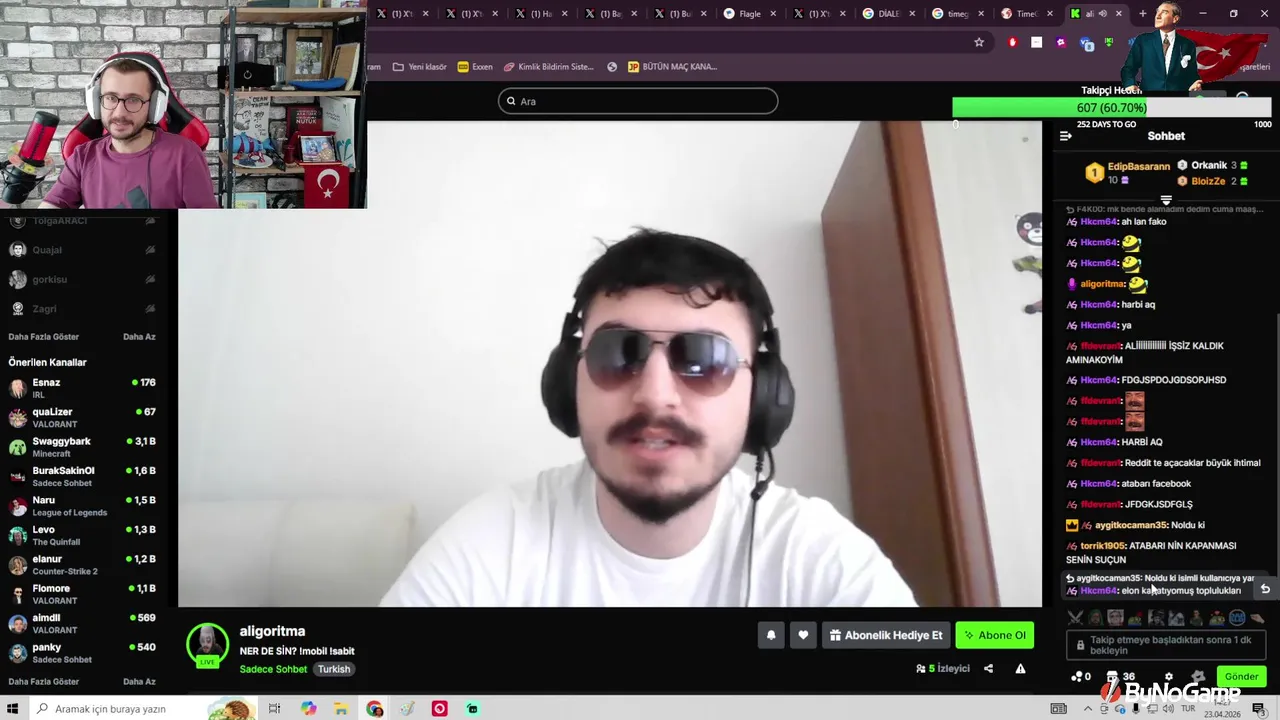
Task: Open panky Sadece Sohbet channel
Action: click(x=82, y=653)
